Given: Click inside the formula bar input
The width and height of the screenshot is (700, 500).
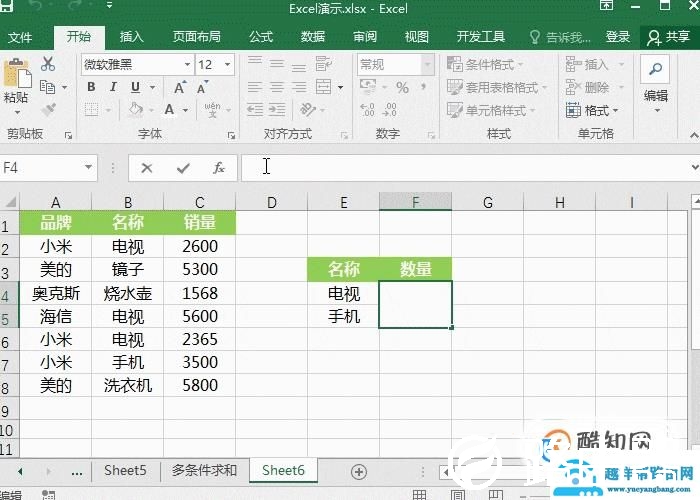Looking at the screenshot, I should (464, 167).
